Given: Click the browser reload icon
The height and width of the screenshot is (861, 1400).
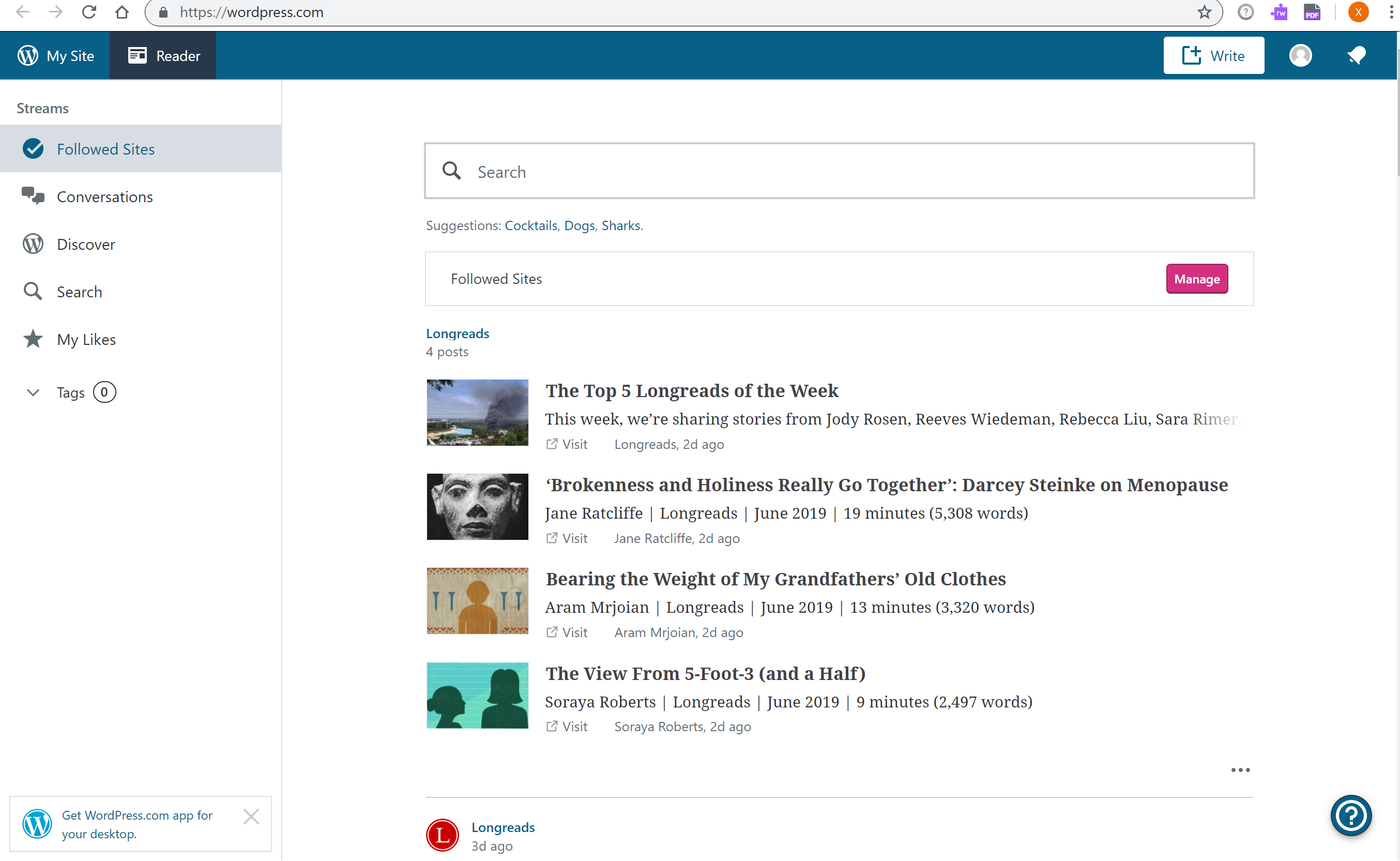Looking at the screenshot, I should pyautogui.click(x=89, y=12).
